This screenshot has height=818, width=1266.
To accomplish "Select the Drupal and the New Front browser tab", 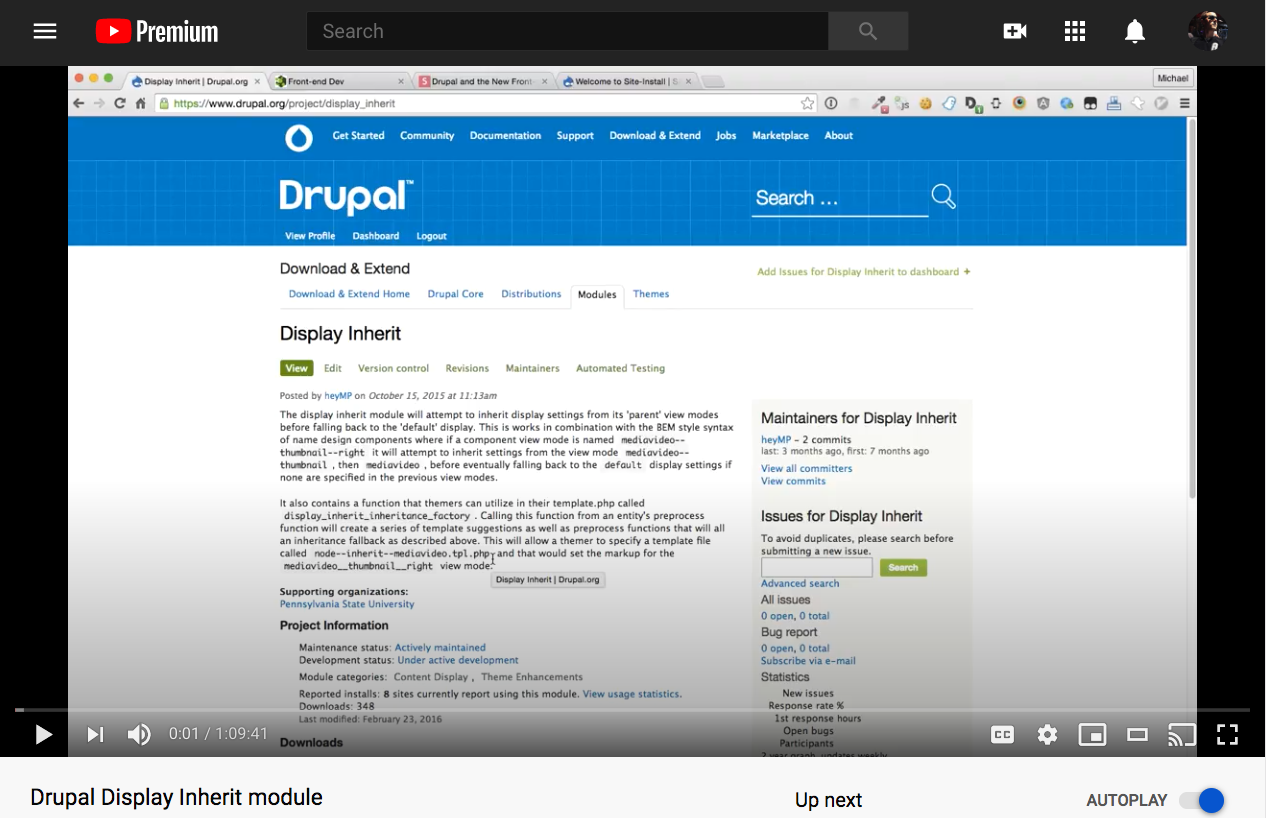I will pyautogui.click(x=483, y=82).
